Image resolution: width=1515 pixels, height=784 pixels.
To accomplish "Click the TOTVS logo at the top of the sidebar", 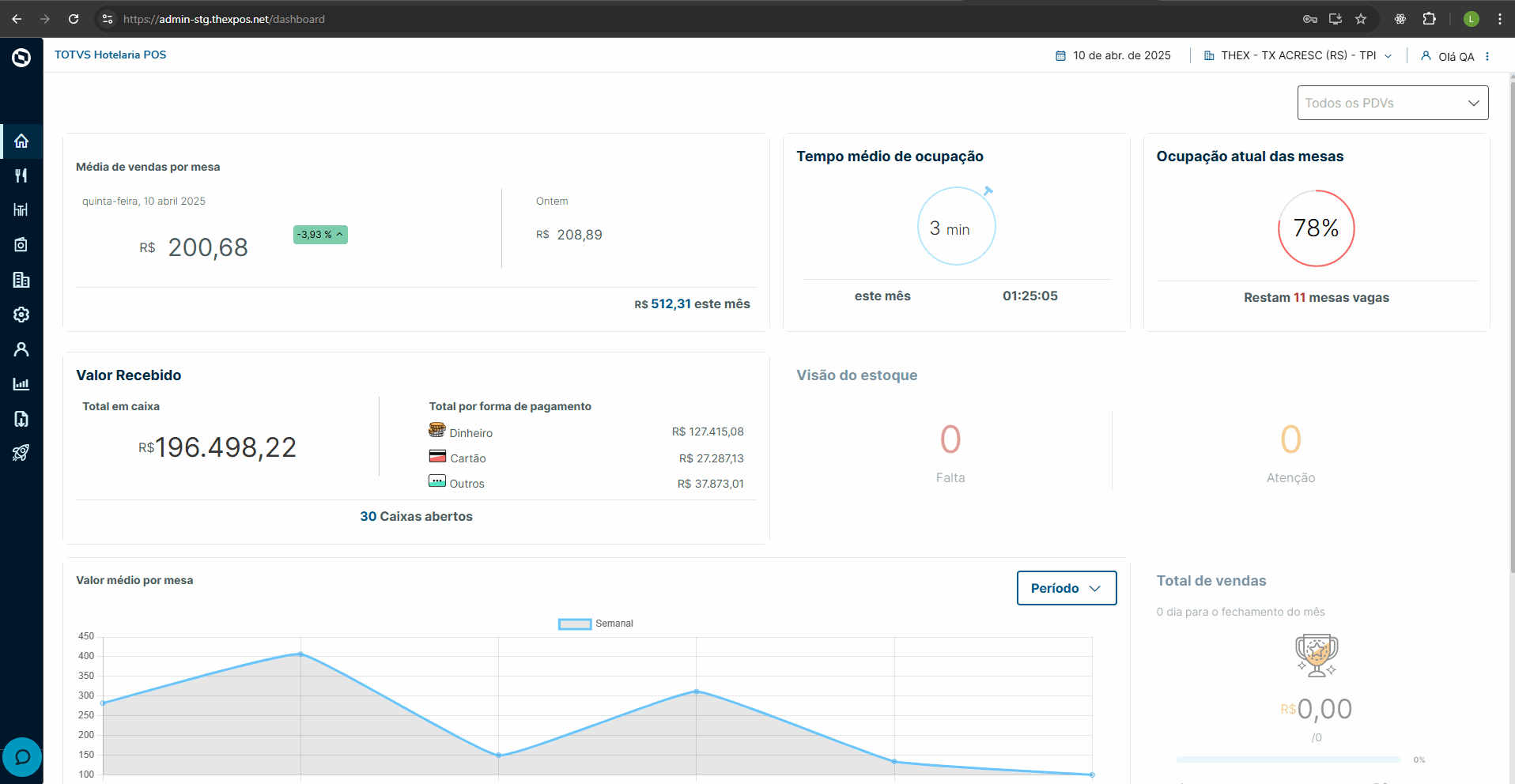I will coord(21,57).
